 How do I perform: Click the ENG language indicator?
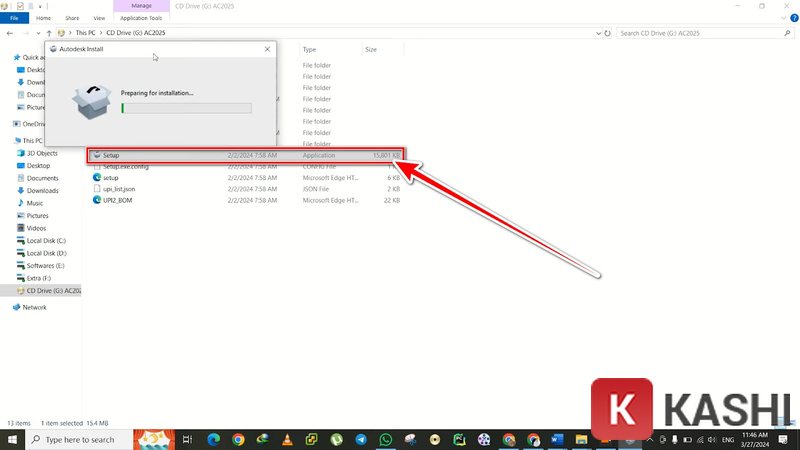coord(728,439)
